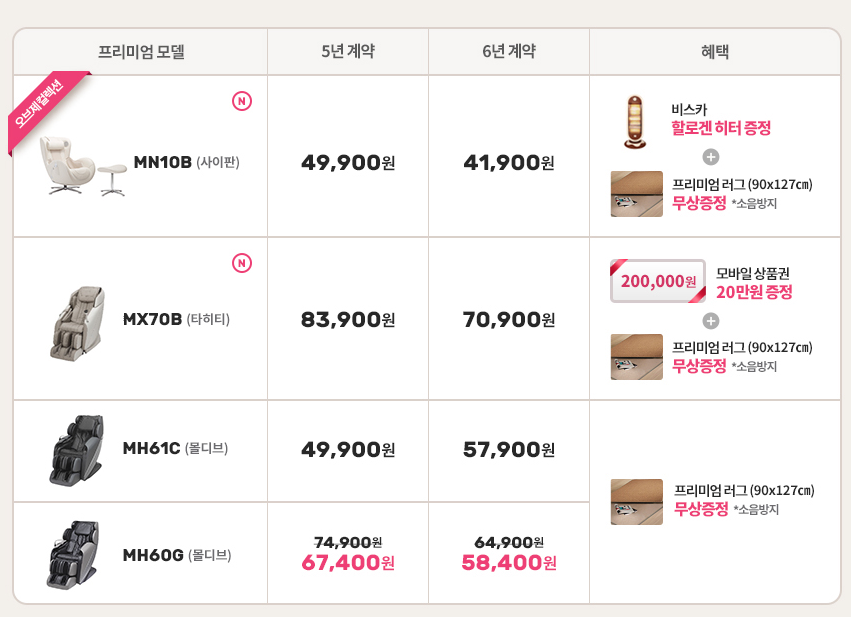
Task: Click the 41,900원 six-year price for MN10B
Action: 509,162
